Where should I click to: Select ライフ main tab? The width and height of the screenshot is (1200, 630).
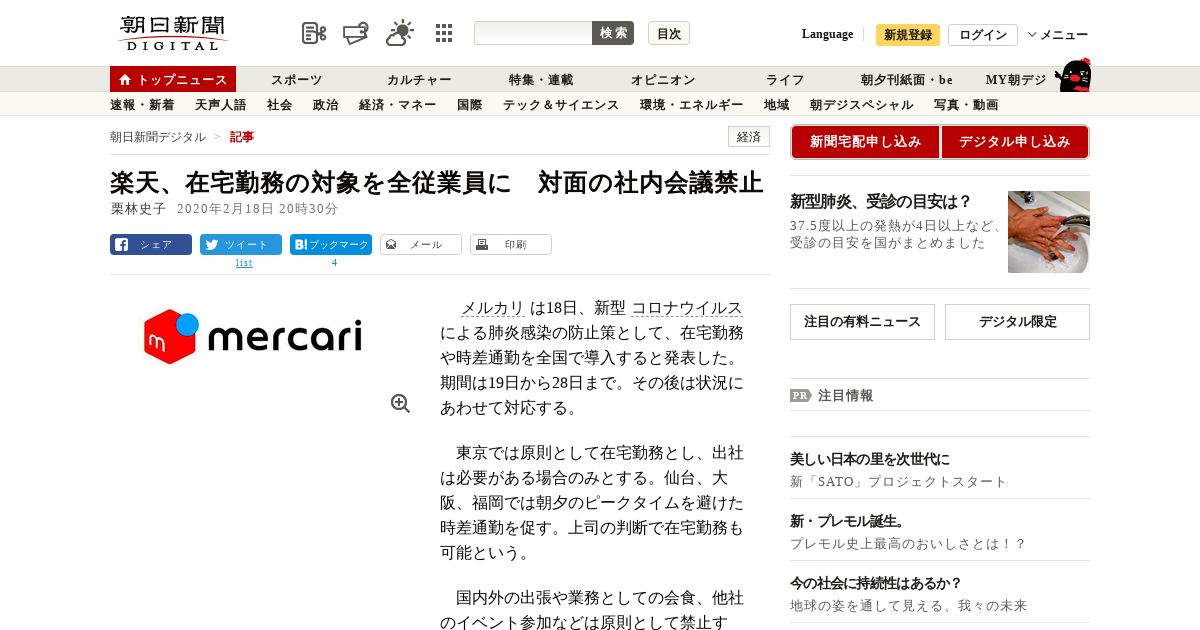(x=785, y=80)
